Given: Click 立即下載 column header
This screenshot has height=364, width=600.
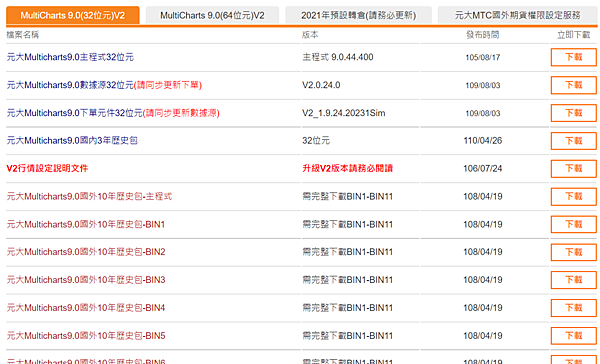Looking at the screenshot, I should pyautogui.click(x=574, y=35).
